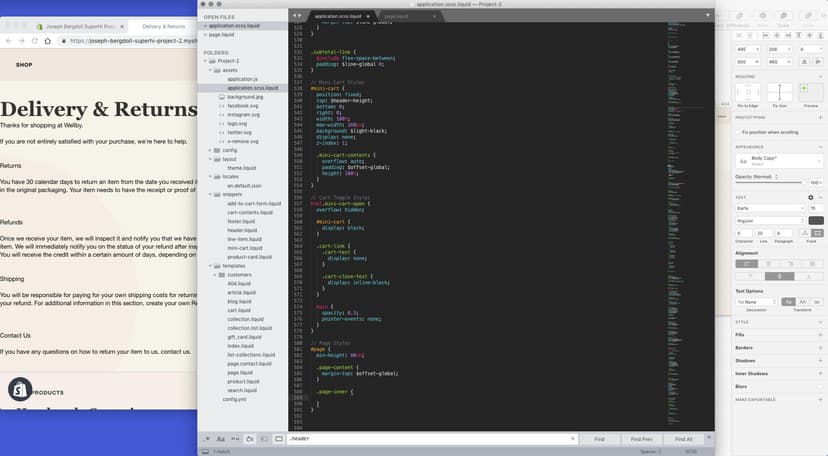828x456 pixels.
Task: Toggle the highlight matches search option
Action: pos(279,439)
